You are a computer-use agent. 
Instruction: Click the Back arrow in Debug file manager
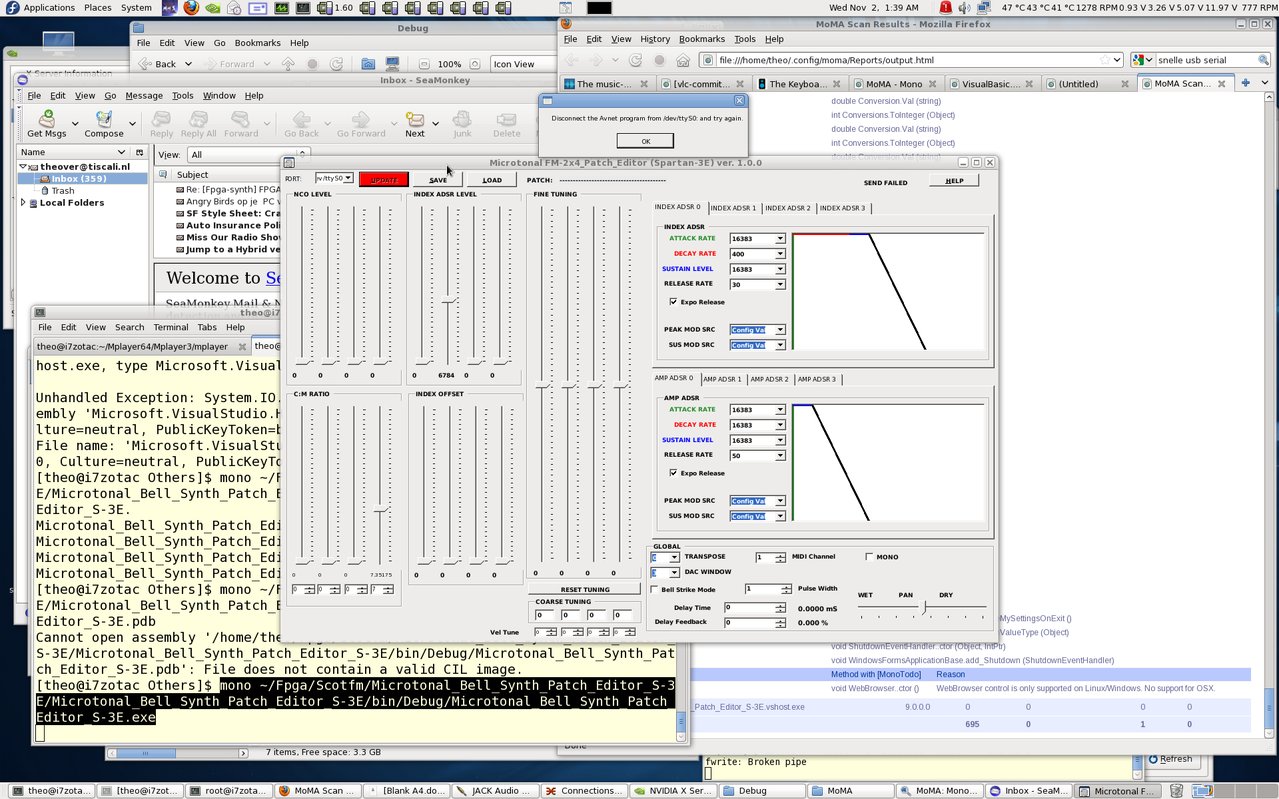click(157, 64)
